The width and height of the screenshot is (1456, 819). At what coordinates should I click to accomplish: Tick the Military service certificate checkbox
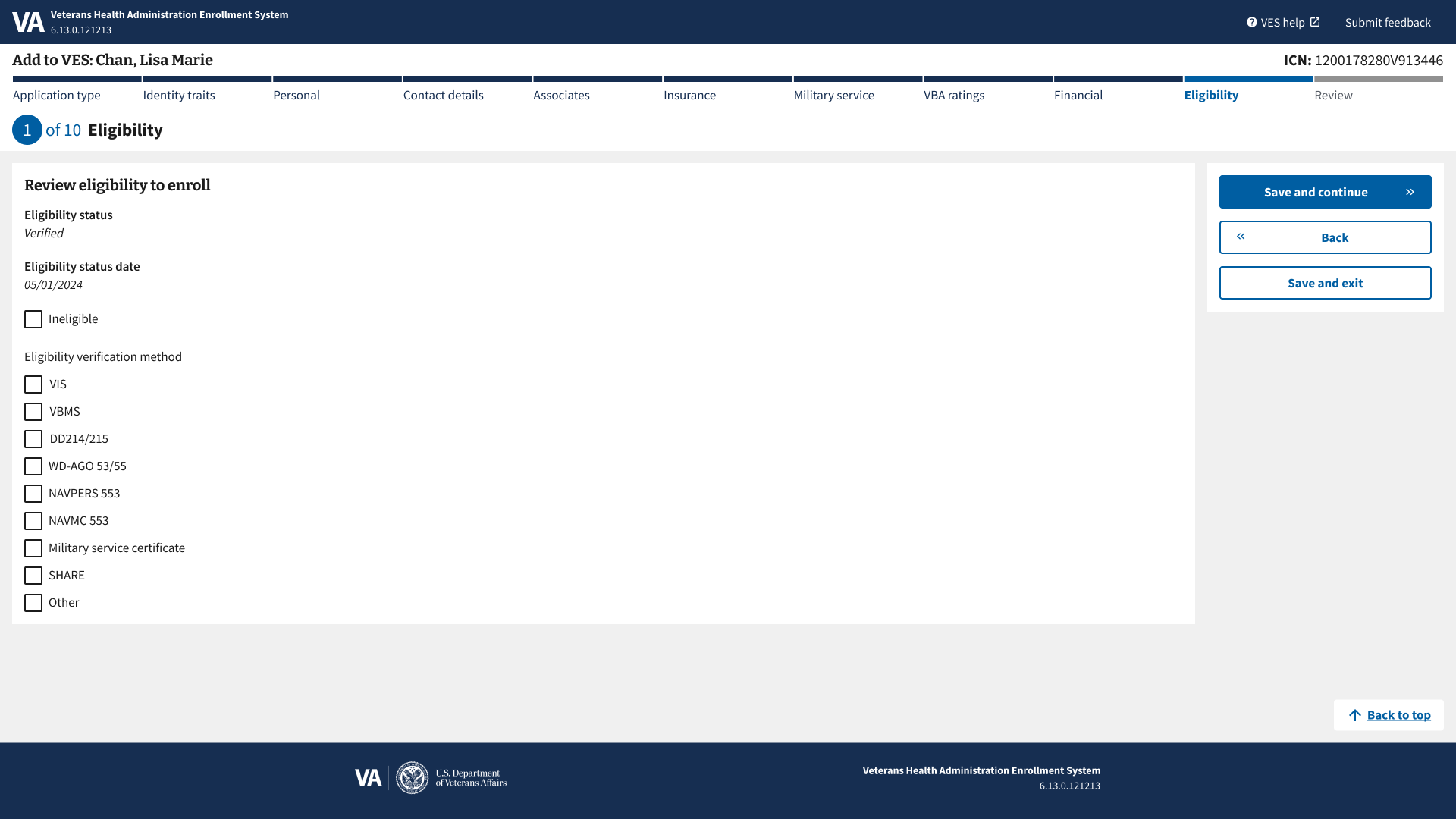click(x=33, y=548)
